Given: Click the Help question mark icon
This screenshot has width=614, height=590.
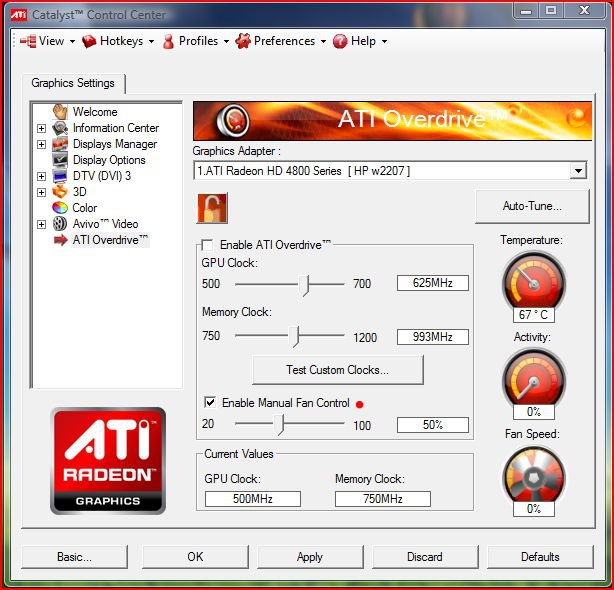Looking at the screenshot, I should 340,41.
